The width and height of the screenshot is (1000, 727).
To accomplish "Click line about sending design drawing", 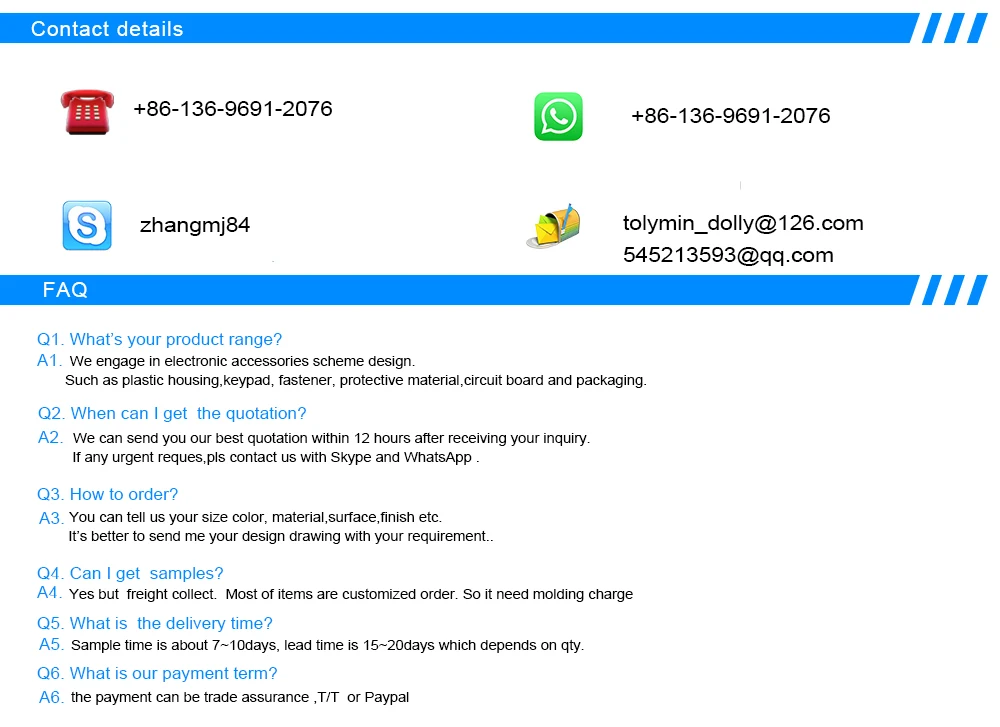I will (x=281, y=536).
